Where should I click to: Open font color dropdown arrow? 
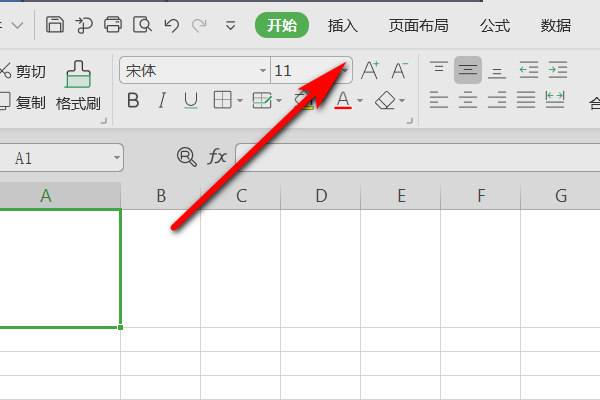(x=360, y=101)
